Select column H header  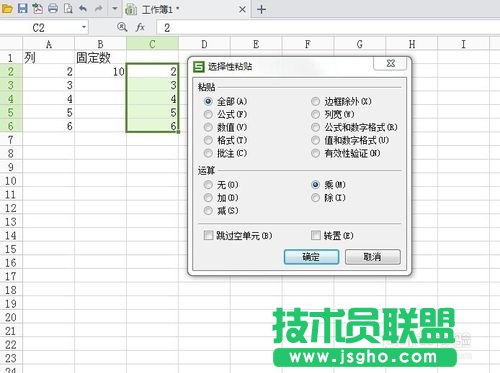pyautogui.click(x=412, y=44)
